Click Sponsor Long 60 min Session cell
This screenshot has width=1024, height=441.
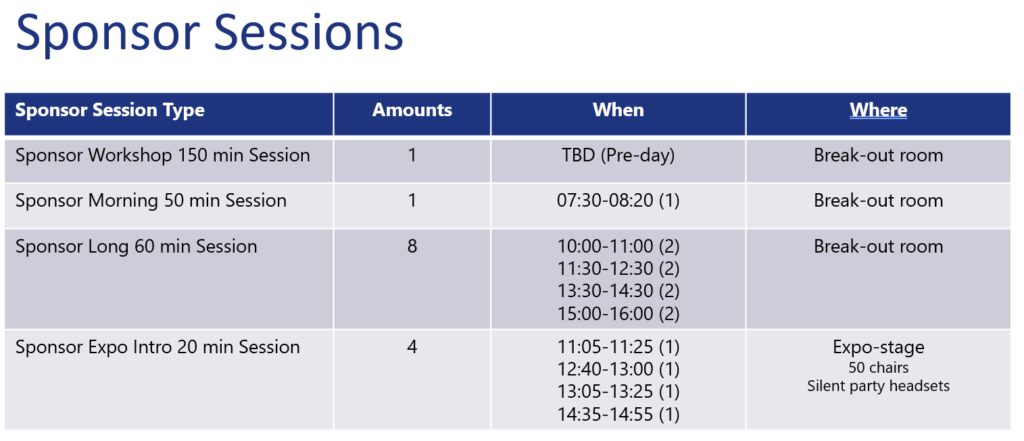tap(136, 246)
